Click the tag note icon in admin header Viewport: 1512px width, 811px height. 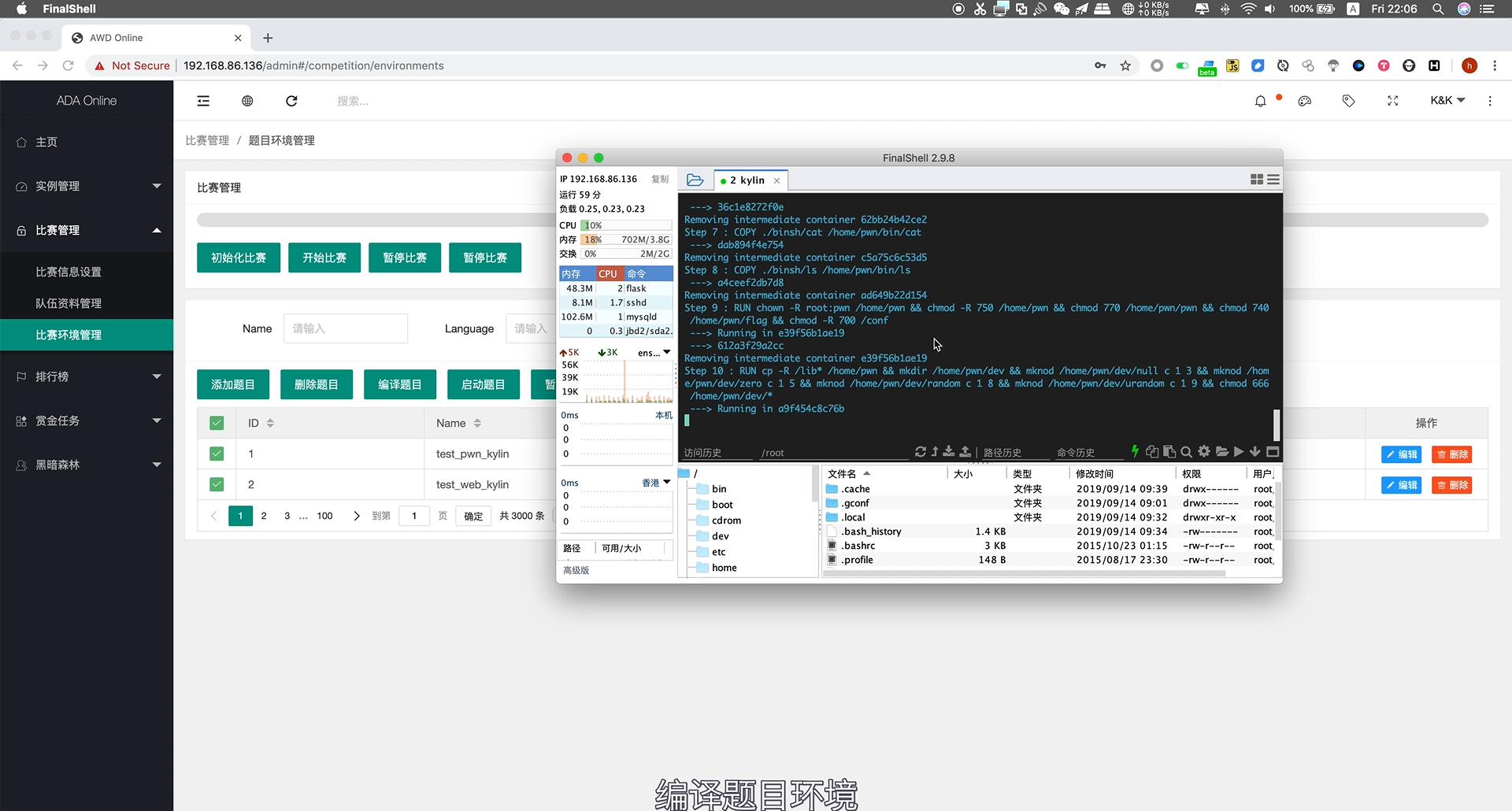(x=1349, y=101)
